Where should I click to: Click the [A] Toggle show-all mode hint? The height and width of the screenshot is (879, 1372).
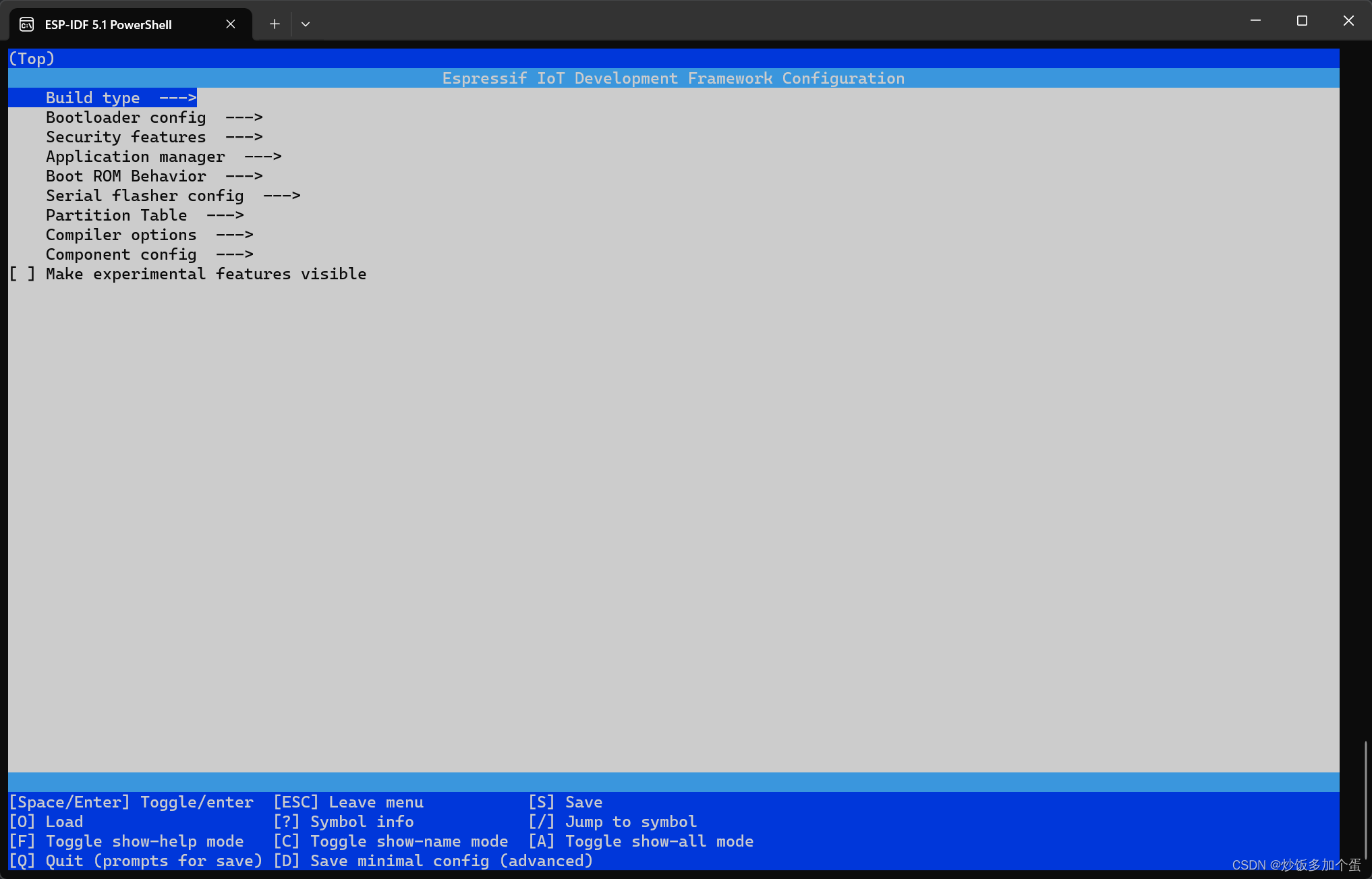coord(641,841)
